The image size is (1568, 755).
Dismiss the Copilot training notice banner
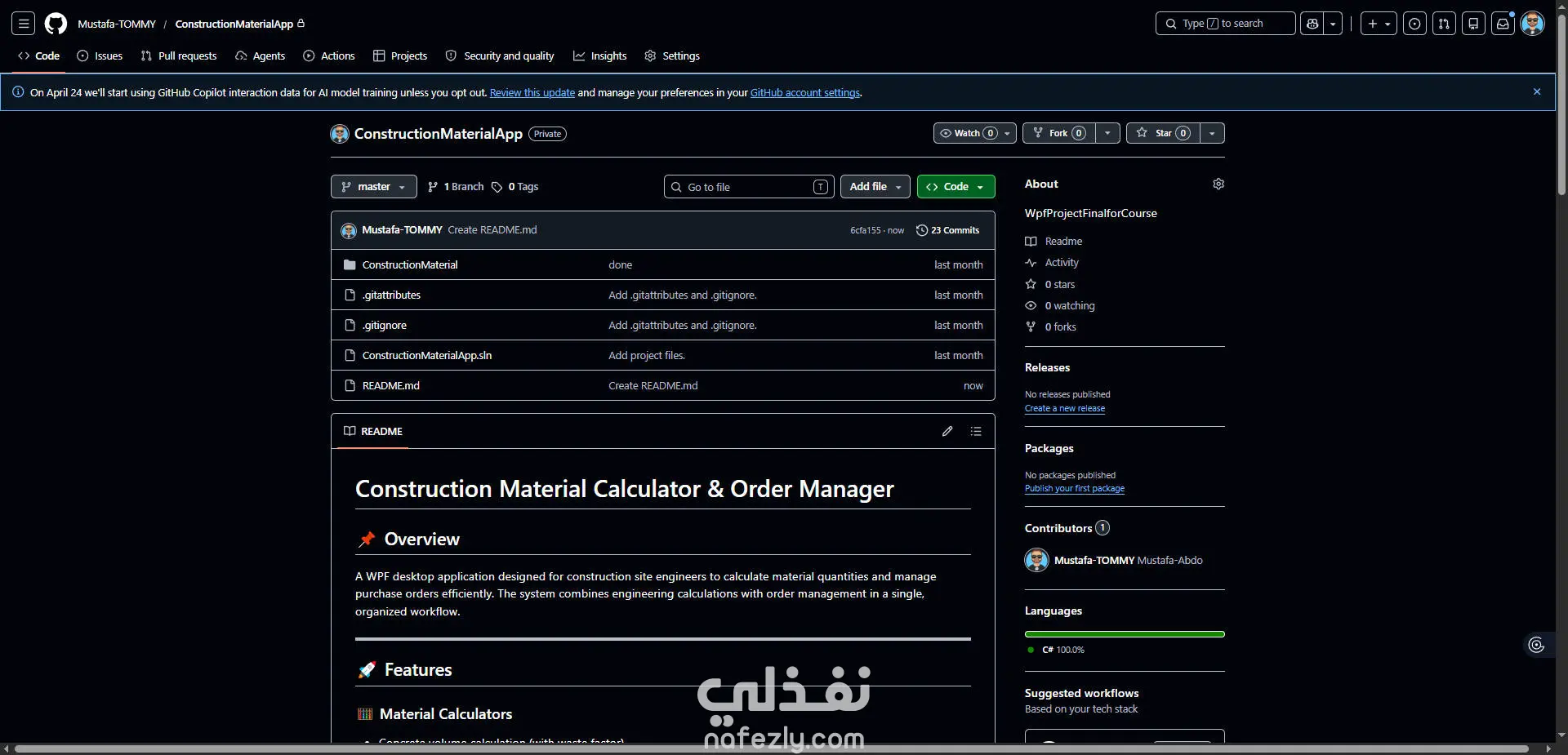tap(1537, 92)
